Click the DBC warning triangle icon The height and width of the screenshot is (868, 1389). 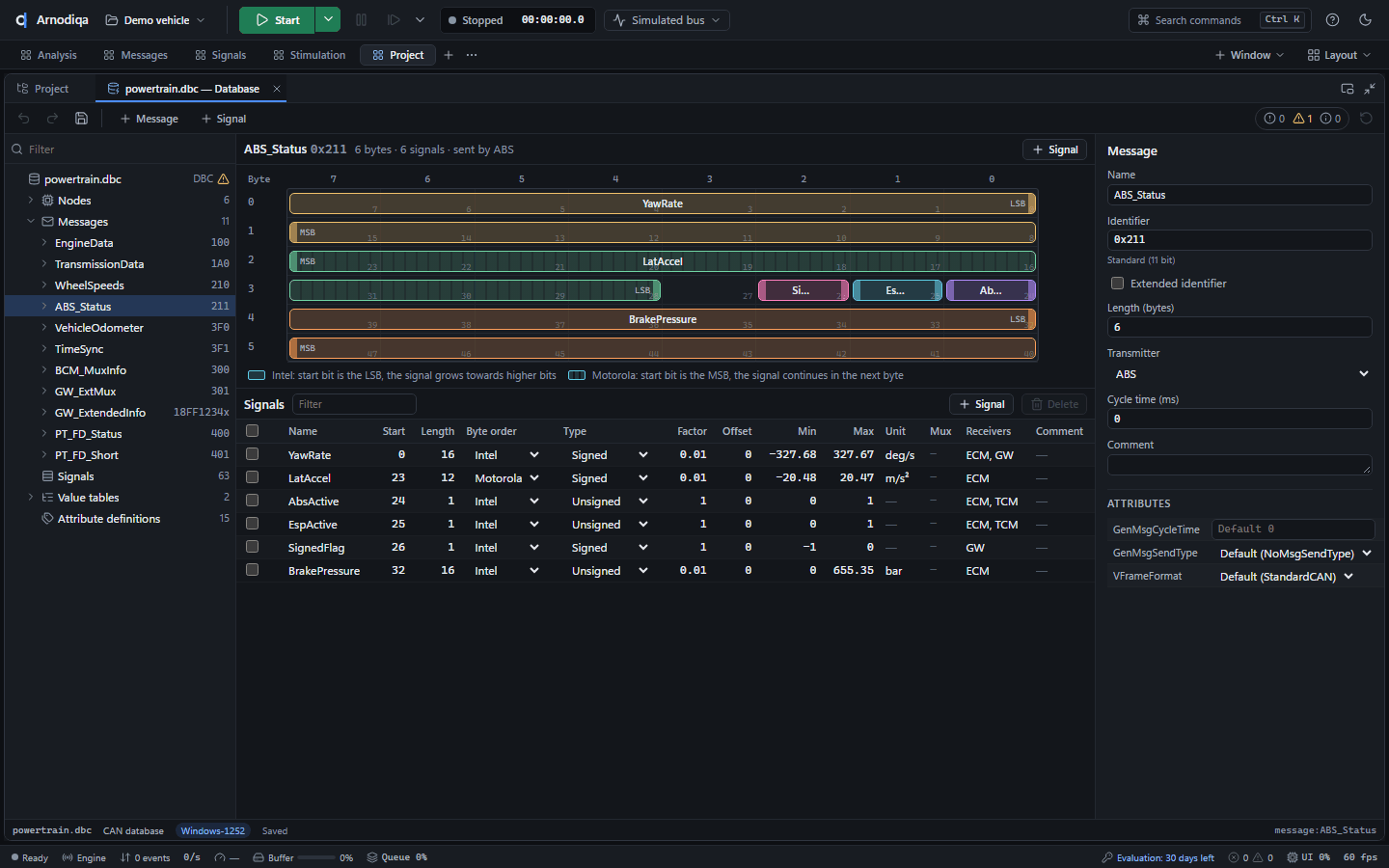[224, 179]
